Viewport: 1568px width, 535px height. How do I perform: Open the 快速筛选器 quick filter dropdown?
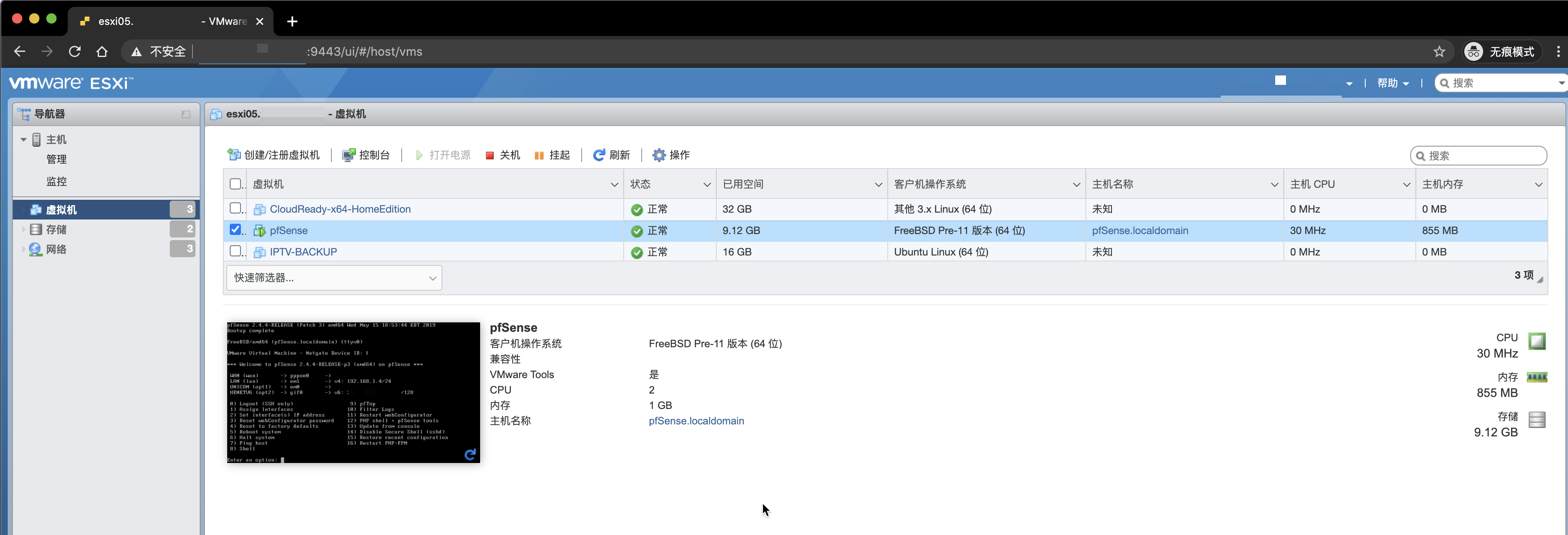point(333,277)
